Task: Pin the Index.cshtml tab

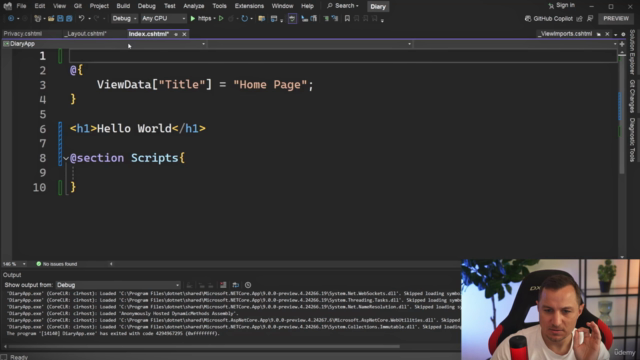Action: click(x=176, y=34)
